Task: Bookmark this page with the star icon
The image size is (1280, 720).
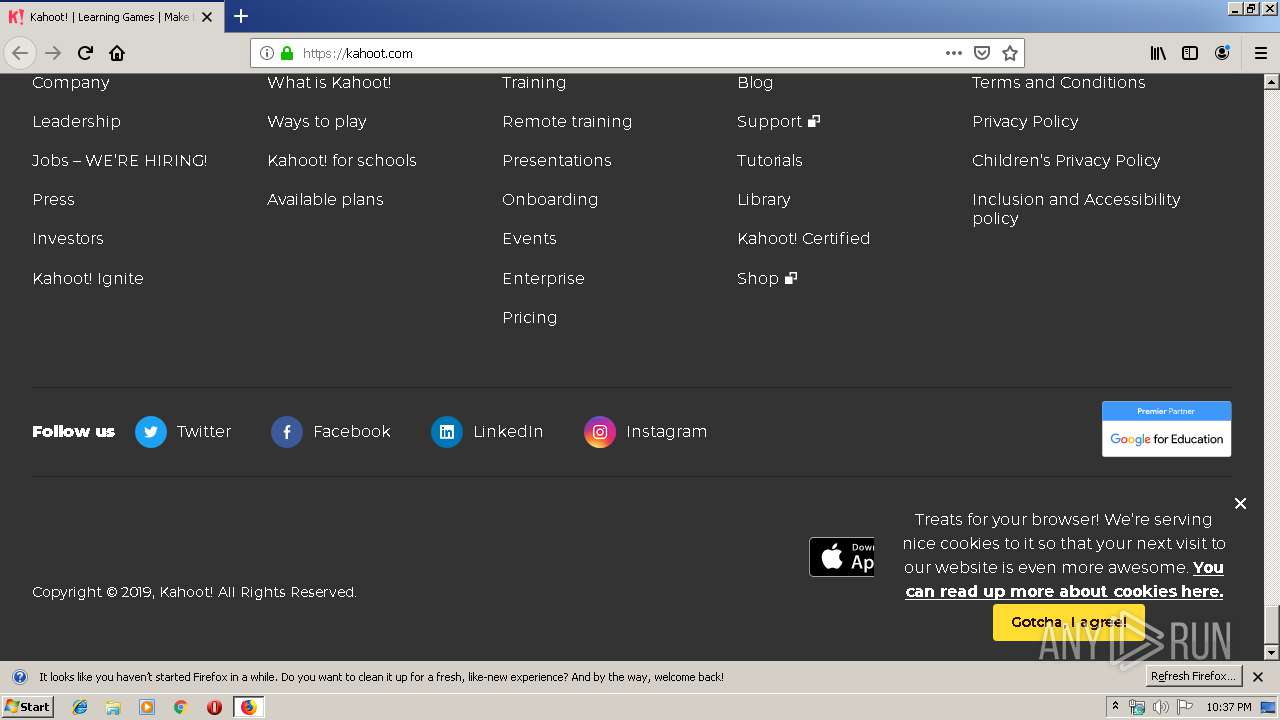Action: 1010,53
